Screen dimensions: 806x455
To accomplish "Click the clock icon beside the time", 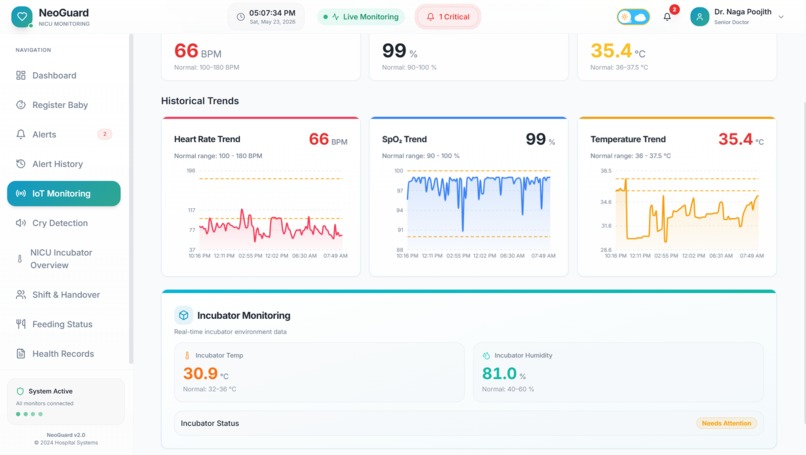I will [241, 17].
